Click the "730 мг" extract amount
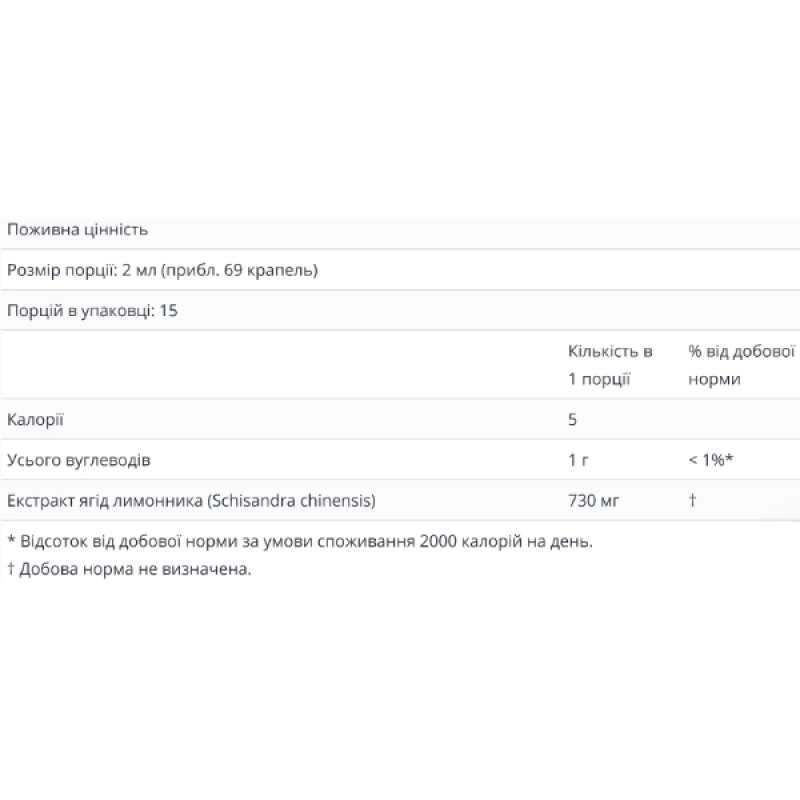800x800 pixels. [593, 500]
